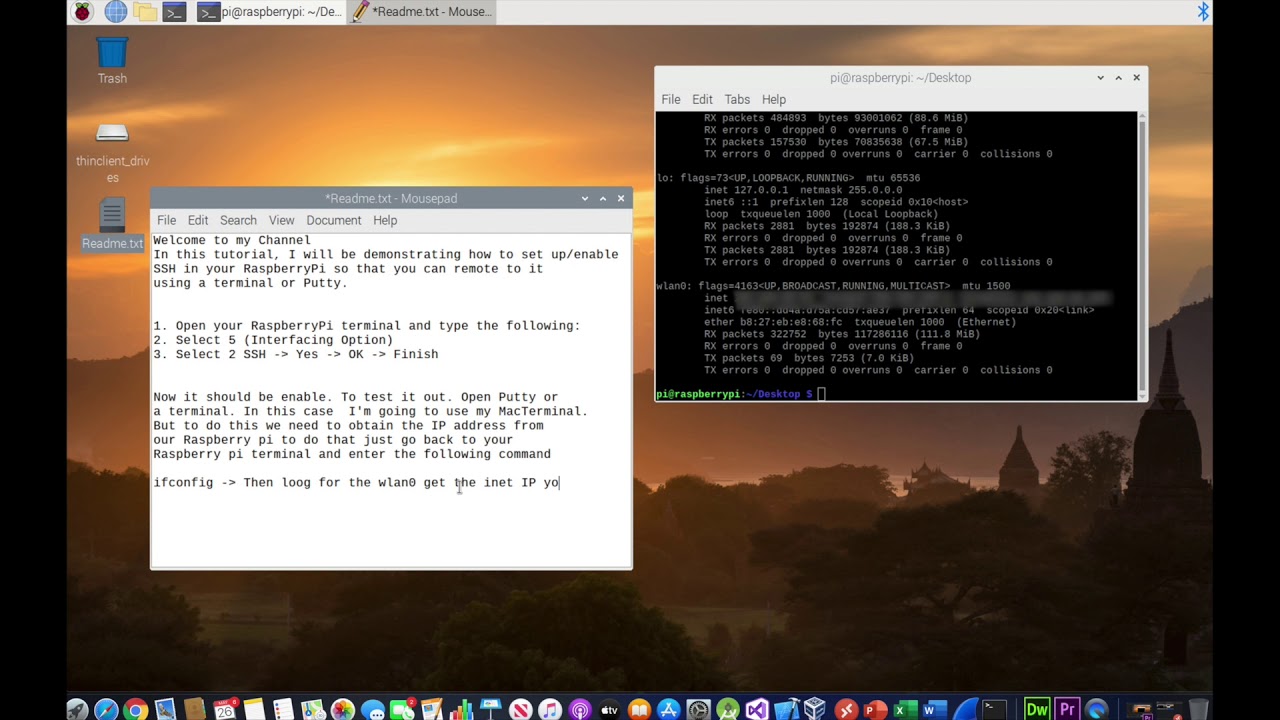This screenshot has width=1280, height=720.
Task: Open the terminal window File menu
Action: pos(671,99)
